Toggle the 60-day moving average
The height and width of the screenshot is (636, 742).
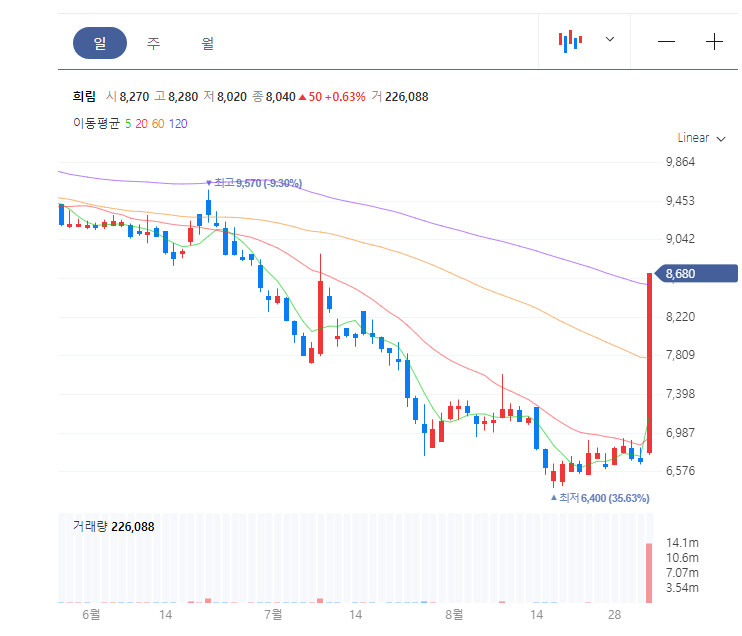(158, 124)
